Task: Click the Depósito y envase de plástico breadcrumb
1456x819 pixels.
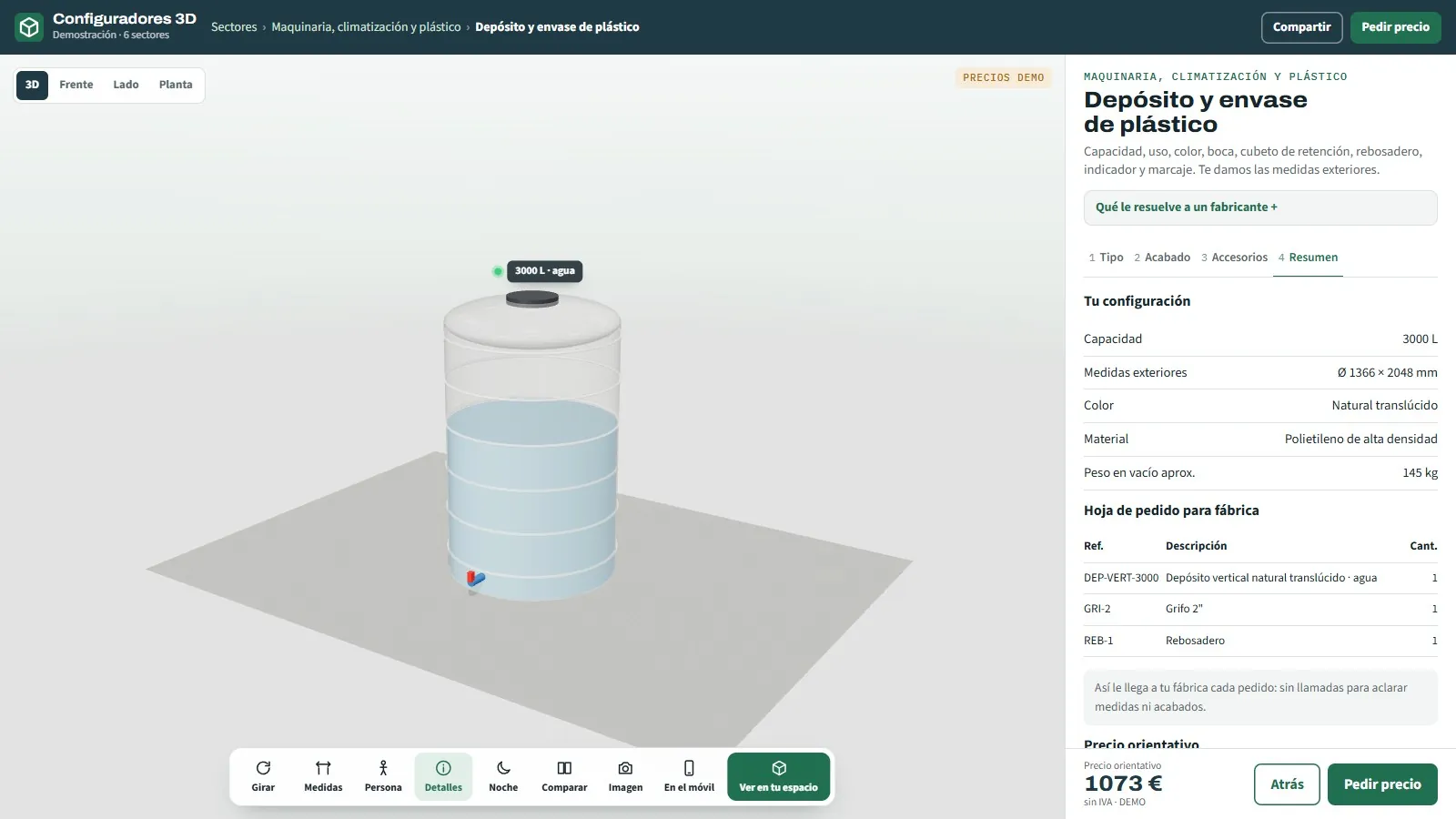Action: coord(557,27)
